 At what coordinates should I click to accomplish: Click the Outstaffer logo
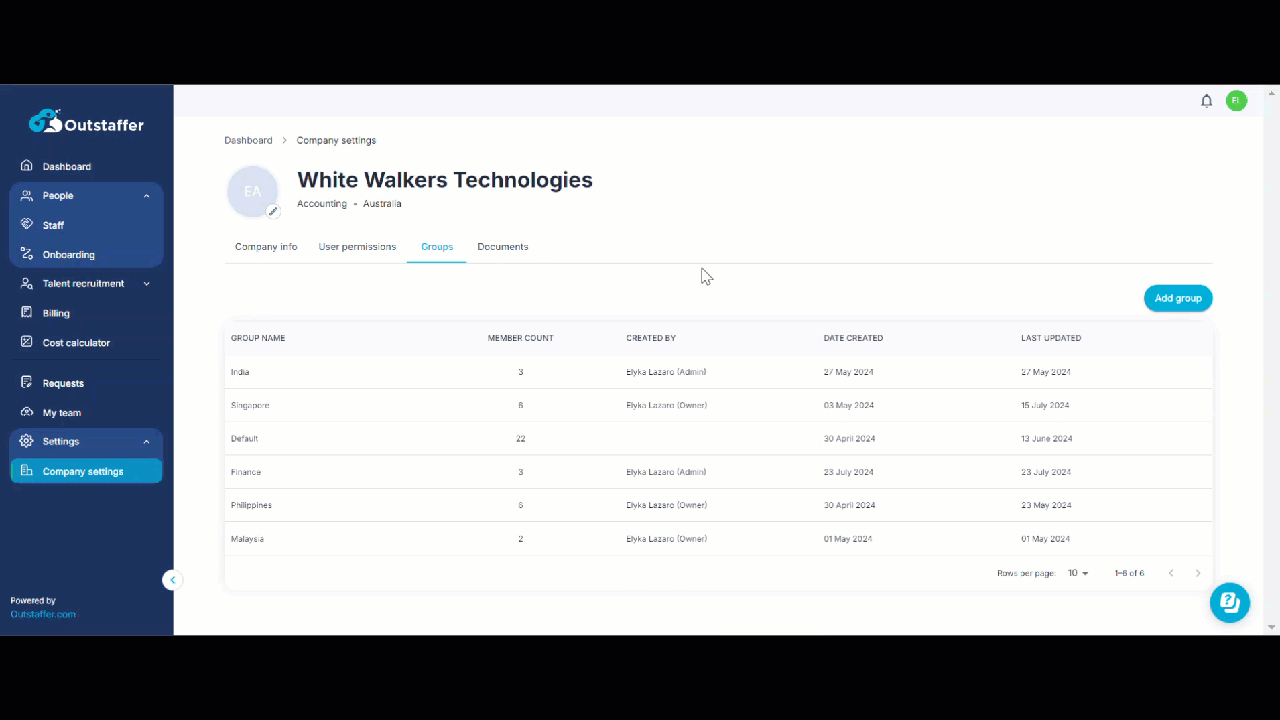point(86,122)
